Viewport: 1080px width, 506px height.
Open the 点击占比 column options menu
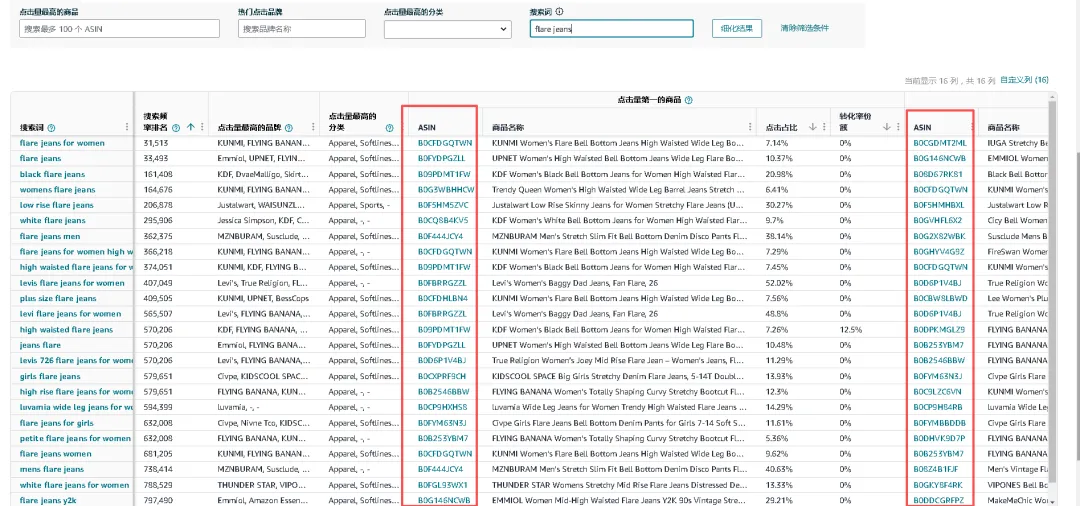click(823, 127)
